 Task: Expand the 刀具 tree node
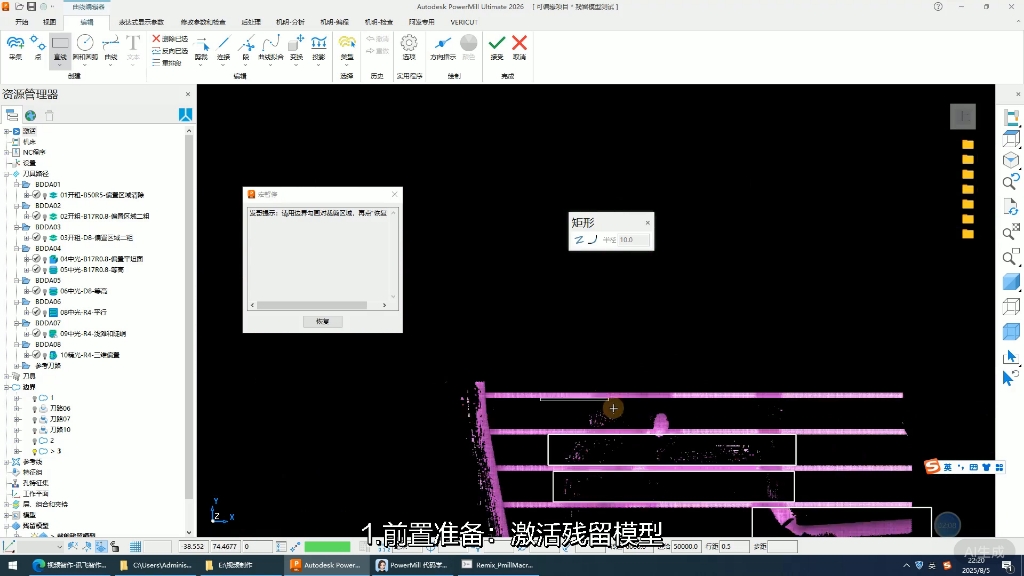pos(7,376)
